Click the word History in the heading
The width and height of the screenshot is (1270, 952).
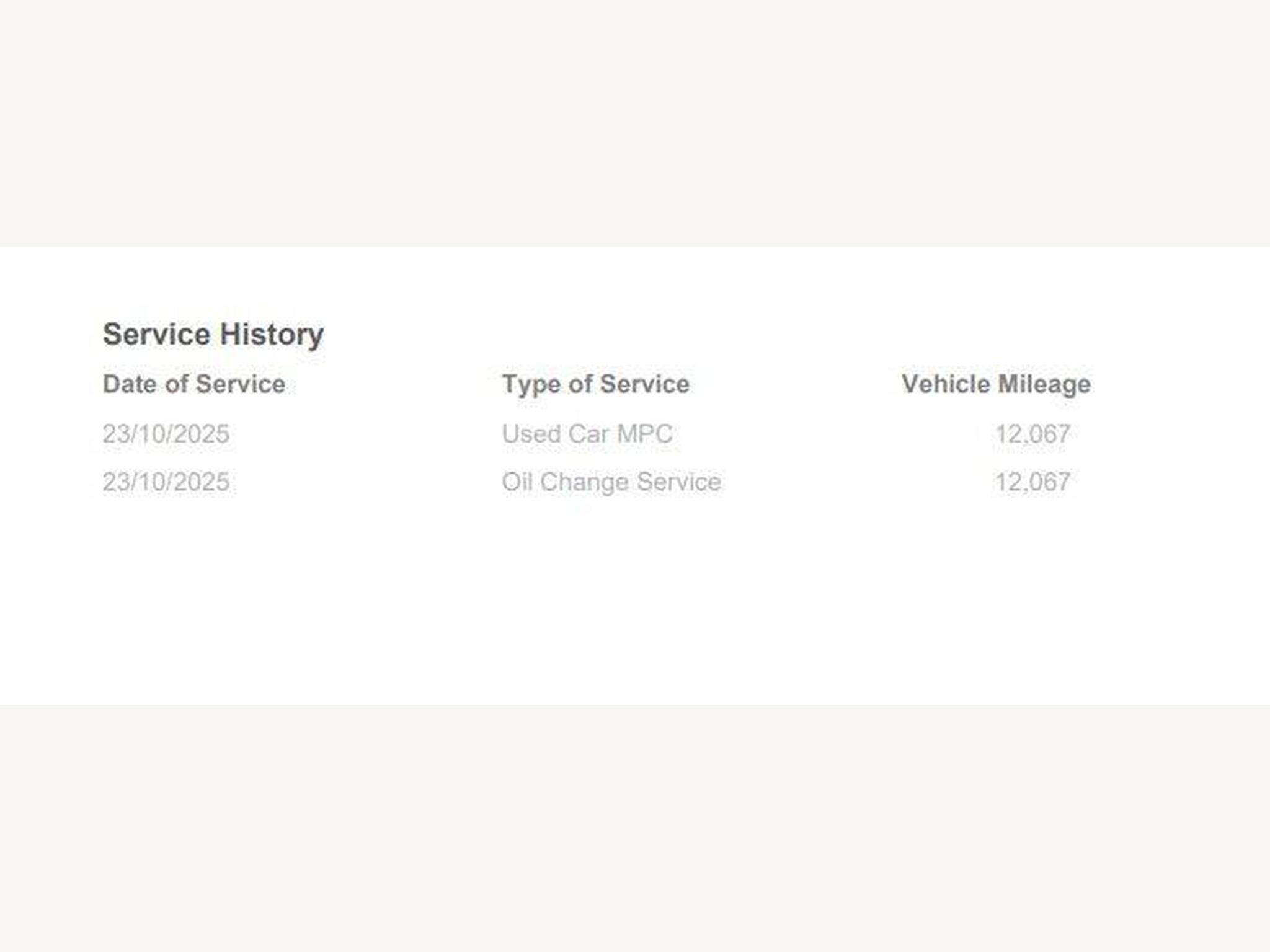coord(272,335)
